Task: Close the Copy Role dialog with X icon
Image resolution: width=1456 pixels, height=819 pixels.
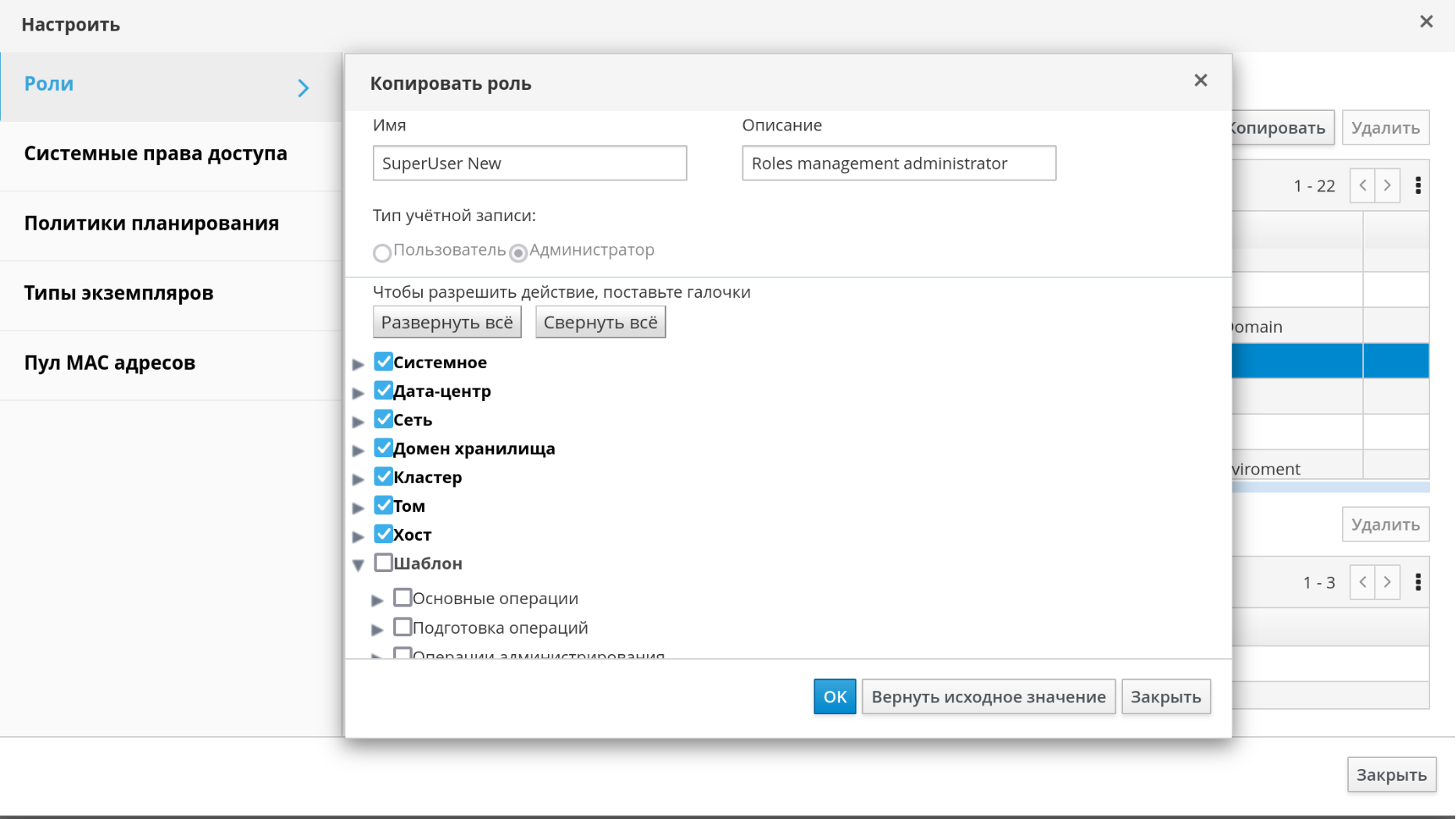Action: click(x=1200, y=80)
